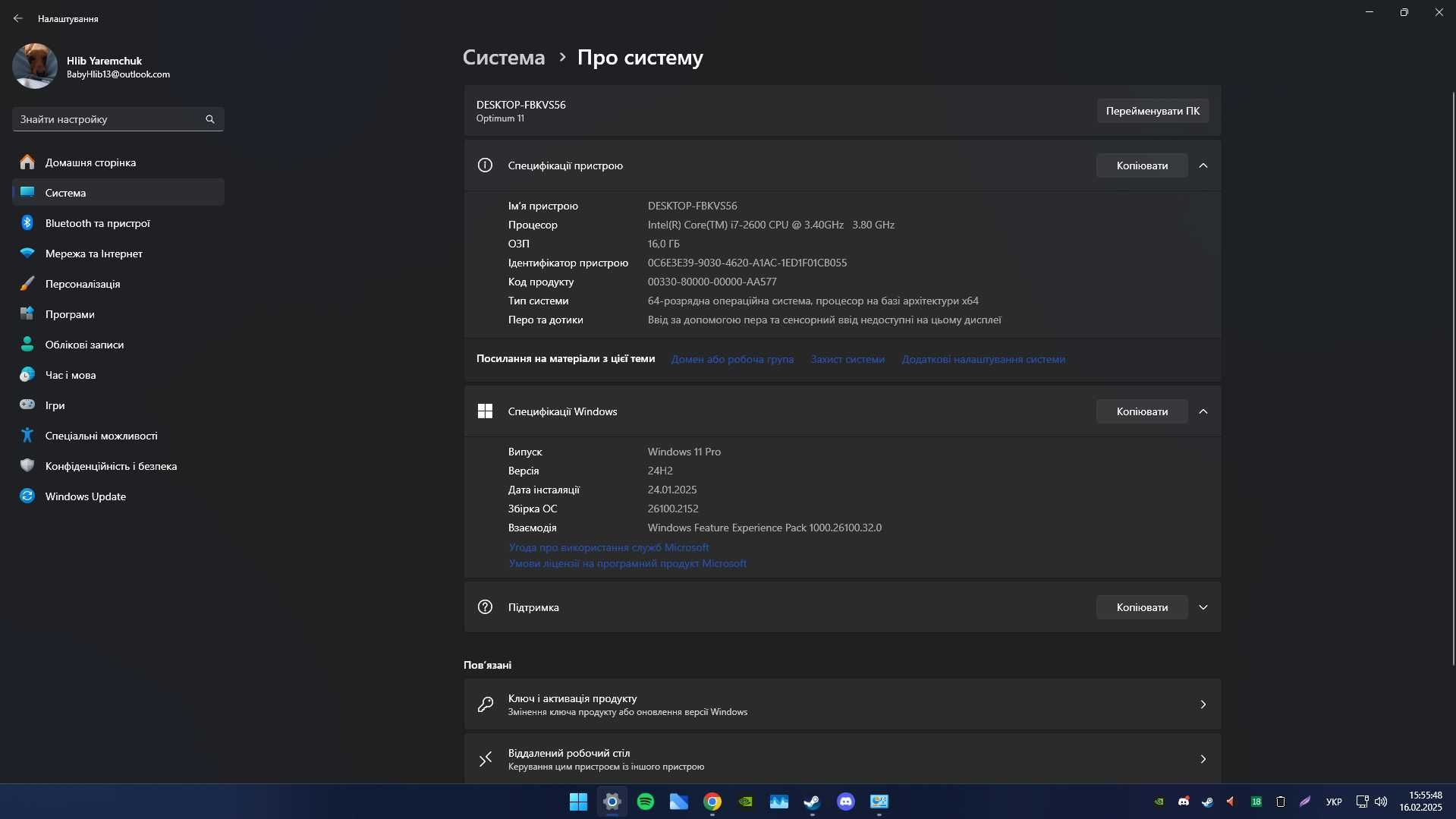Open the blue waveform taskbar app
Viewport: 1456px width, 819px height.
tap(779, 802)
